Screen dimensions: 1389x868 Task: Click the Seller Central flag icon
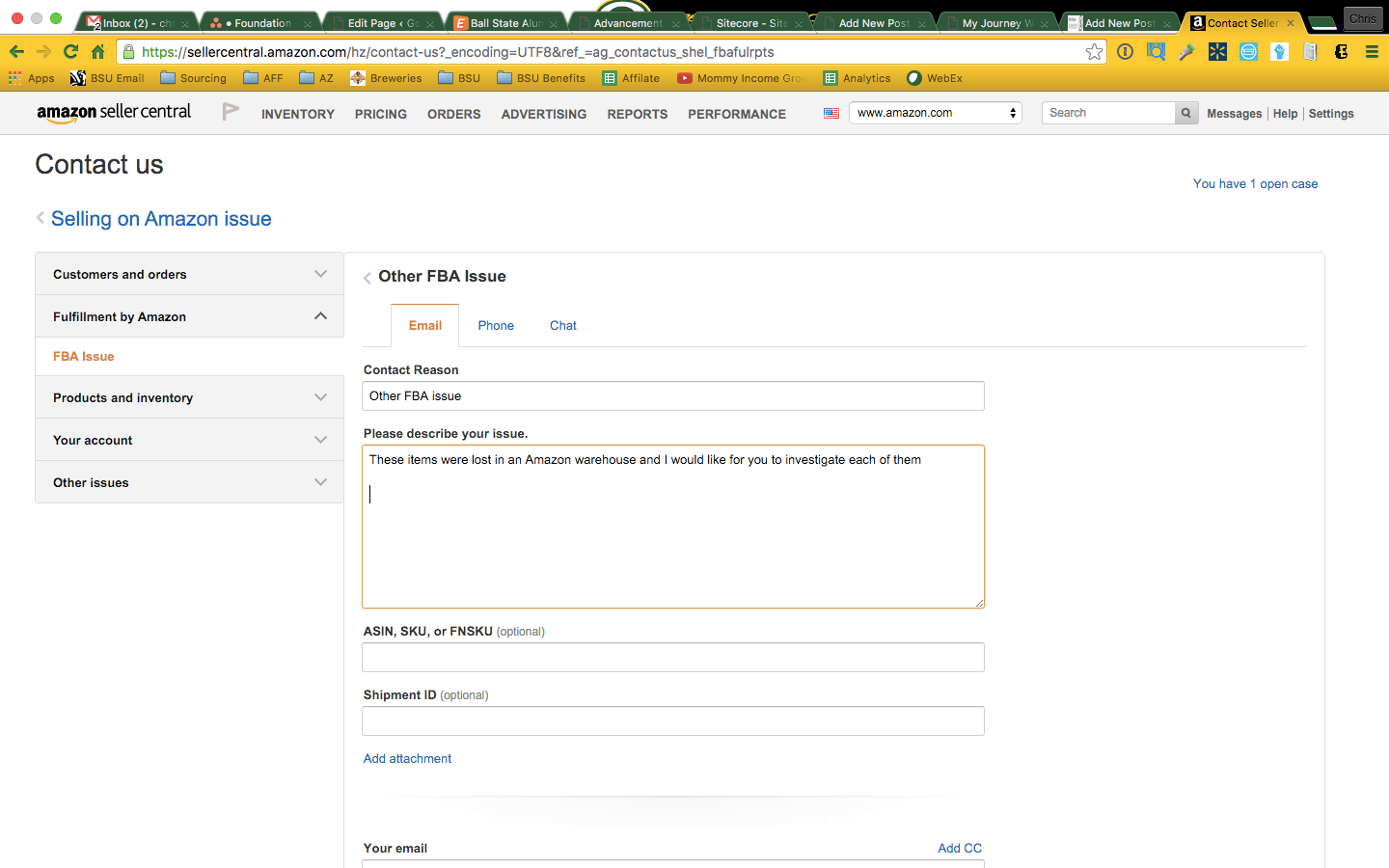pyautogui.click(x=231, y=113)
